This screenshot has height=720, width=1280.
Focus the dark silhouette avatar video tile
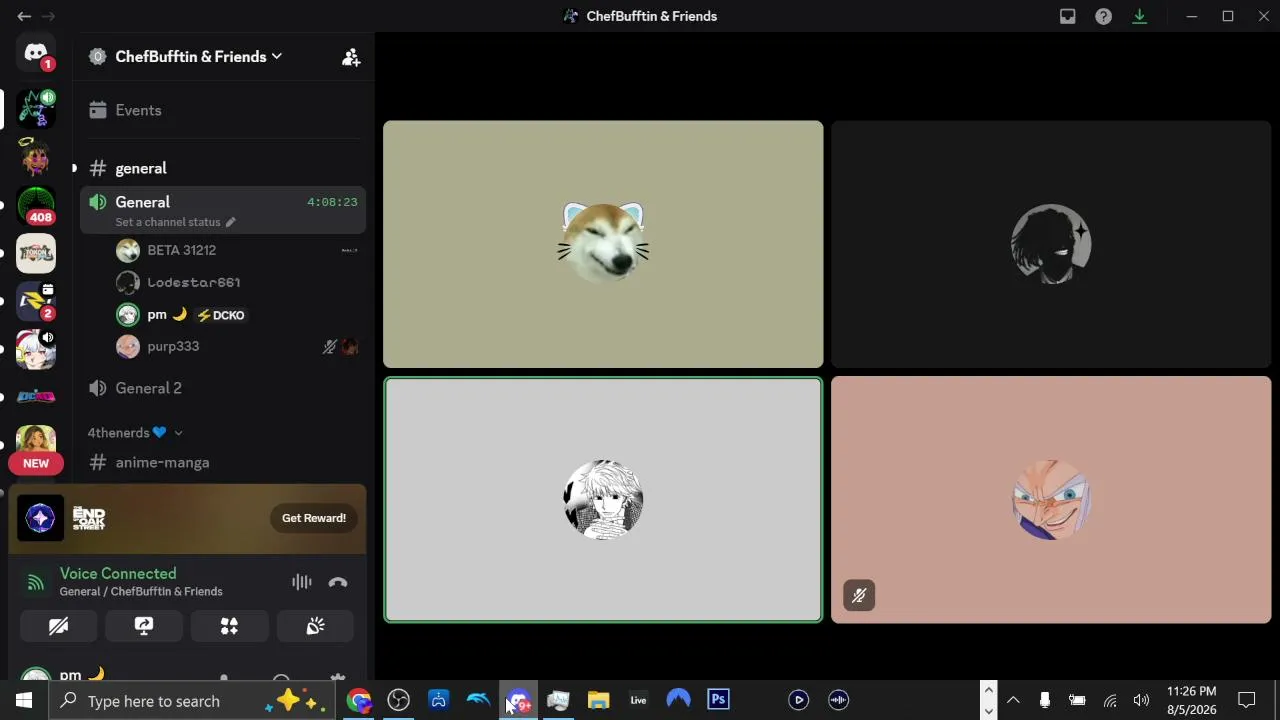tap(1051, 244)
